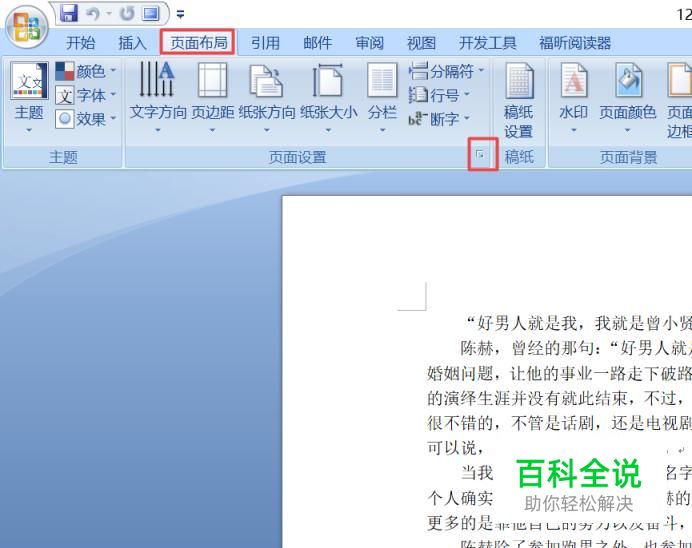This screenshot has height=548, width=692.
Task: Expand the 文字方向 dropdown arrow
Action: point(158,130)
